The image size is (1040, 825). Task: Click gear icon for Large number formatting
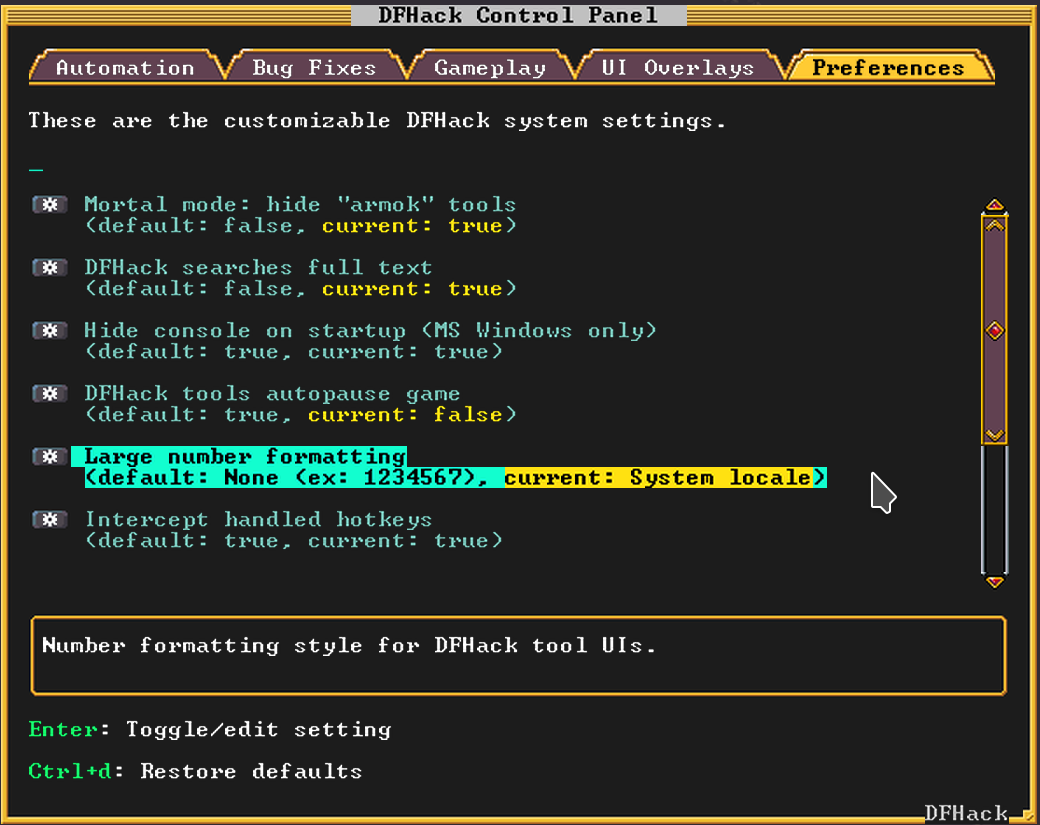pos(50,456)
